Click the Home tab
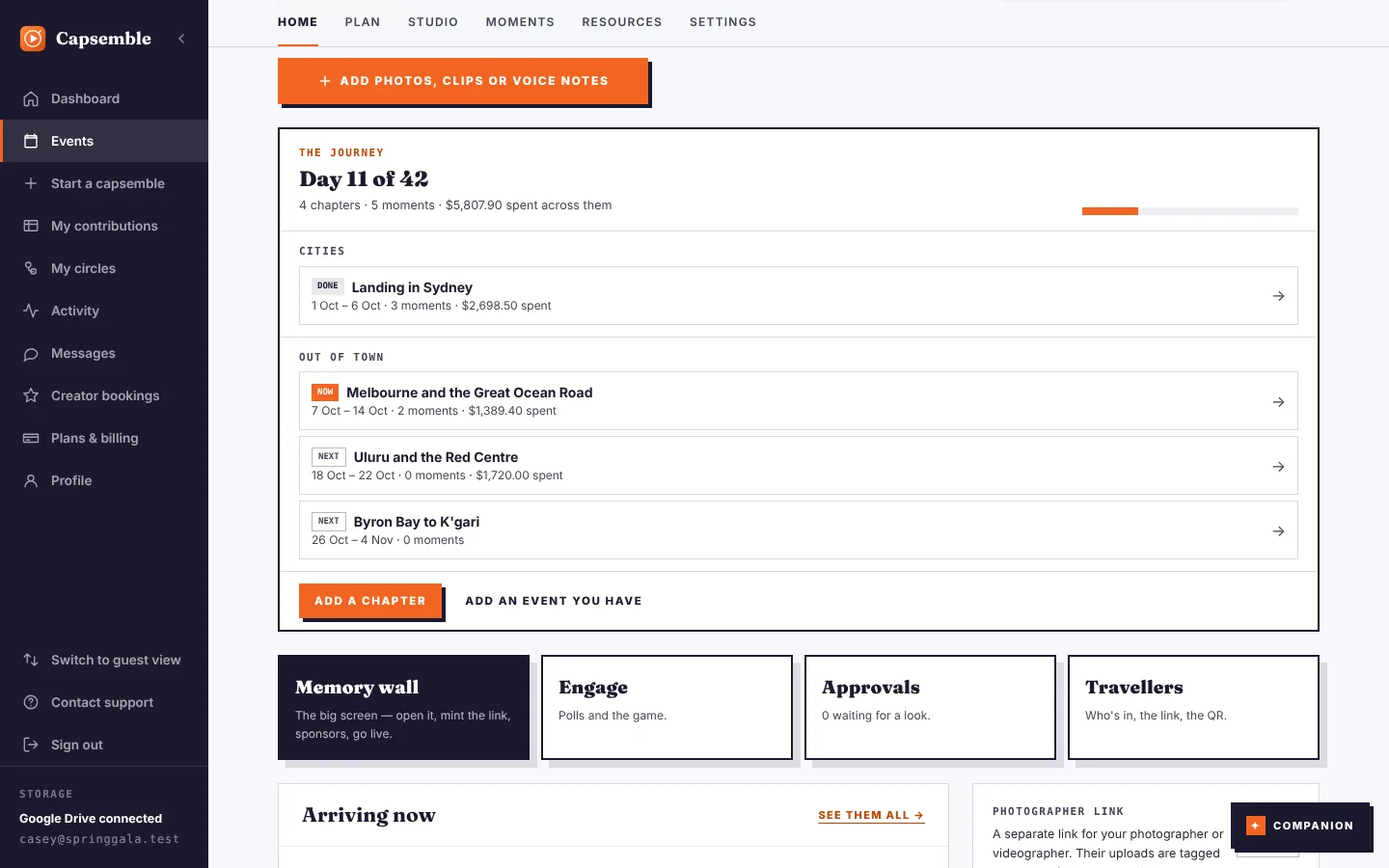The height and width of the screenshot is (868, 1389). (x=298, y=22)
